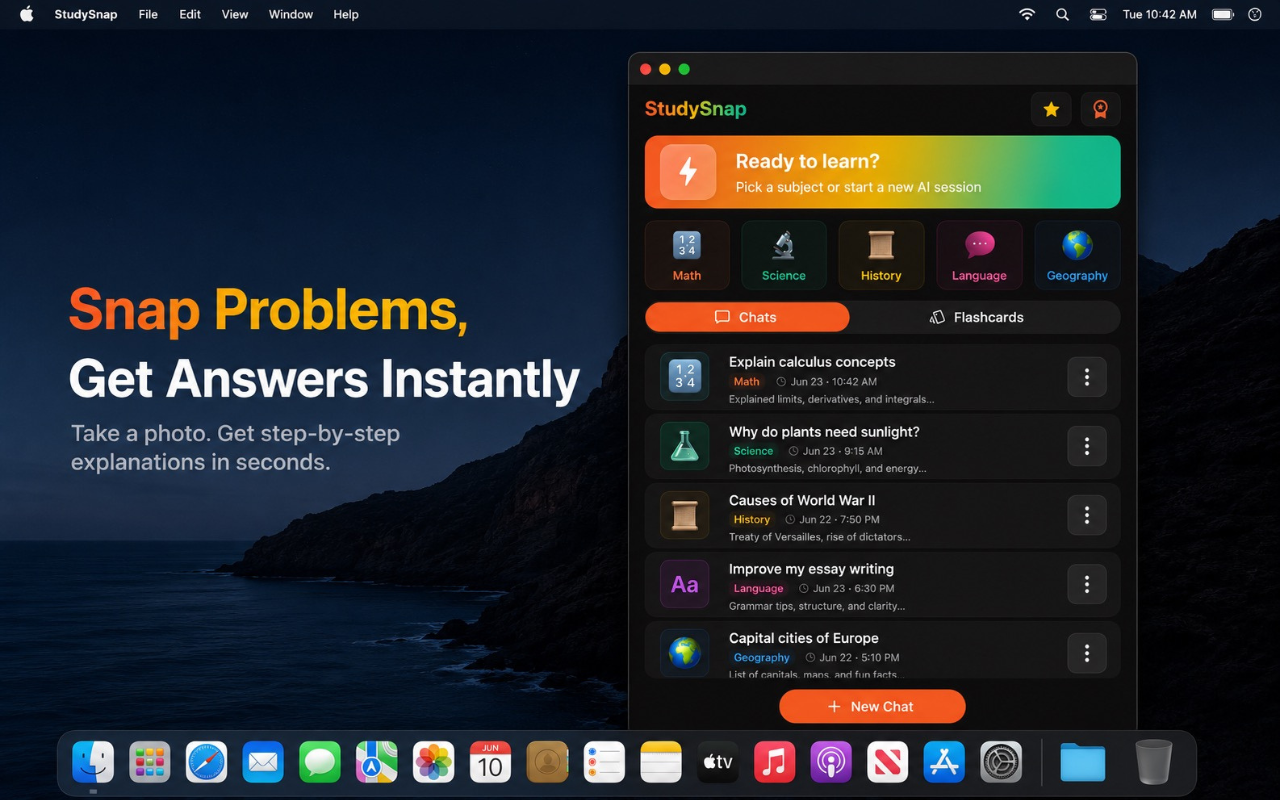Viewport: 1280px width, 800px height.
Task: Click flask icon of plants sunlight chat
Action: [685, 446]
